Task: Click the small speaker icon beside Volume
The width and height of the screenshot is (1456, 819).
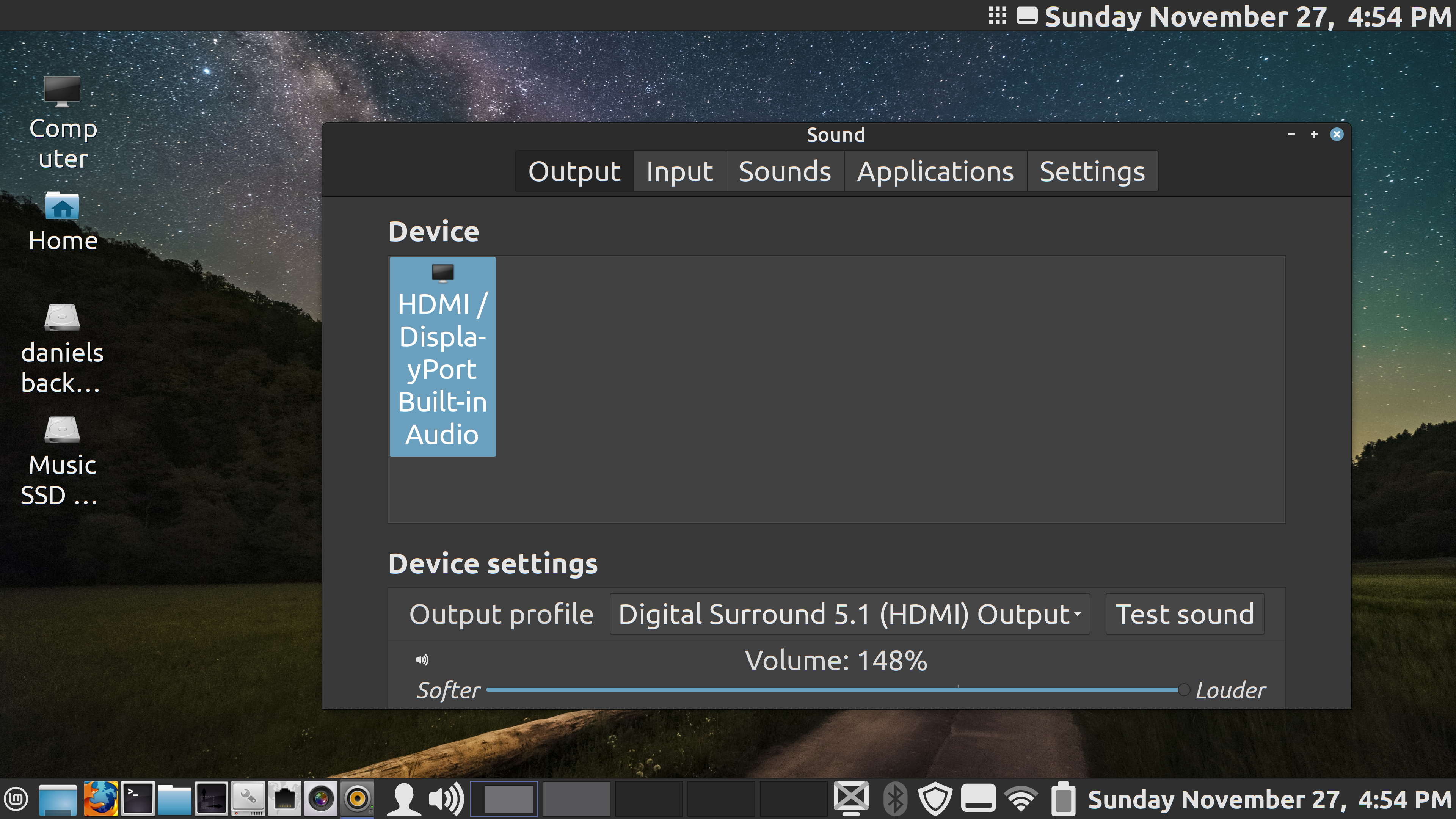Action: click(x=422, y=660)
